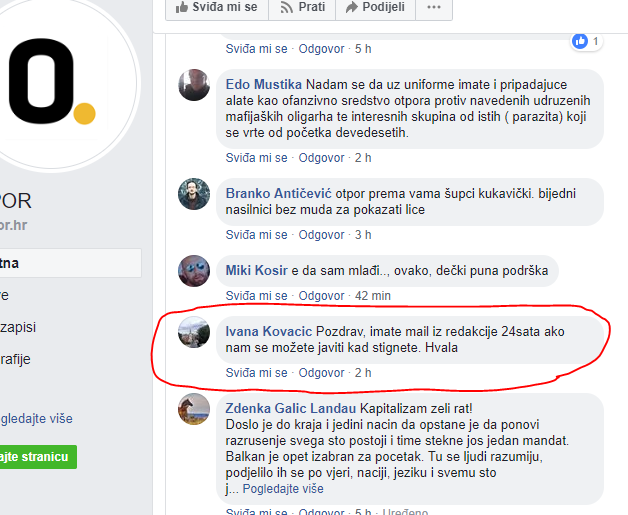The height and width of the screenshot is (515, 628).
Task: Click the page logo profile image
Action: pyautogui.click(x=52, y=82)
